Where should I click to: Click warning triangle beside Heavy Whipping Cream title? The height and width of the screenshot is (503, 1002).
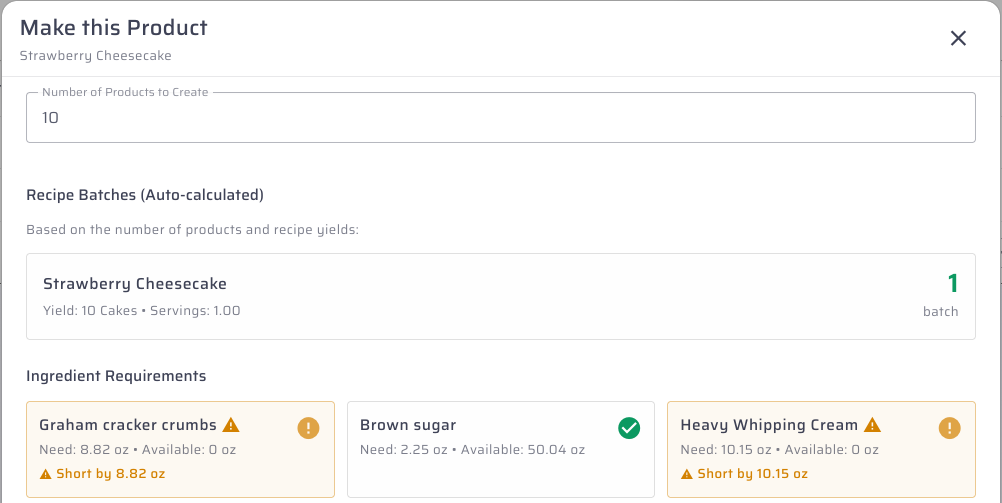point(872,424)
